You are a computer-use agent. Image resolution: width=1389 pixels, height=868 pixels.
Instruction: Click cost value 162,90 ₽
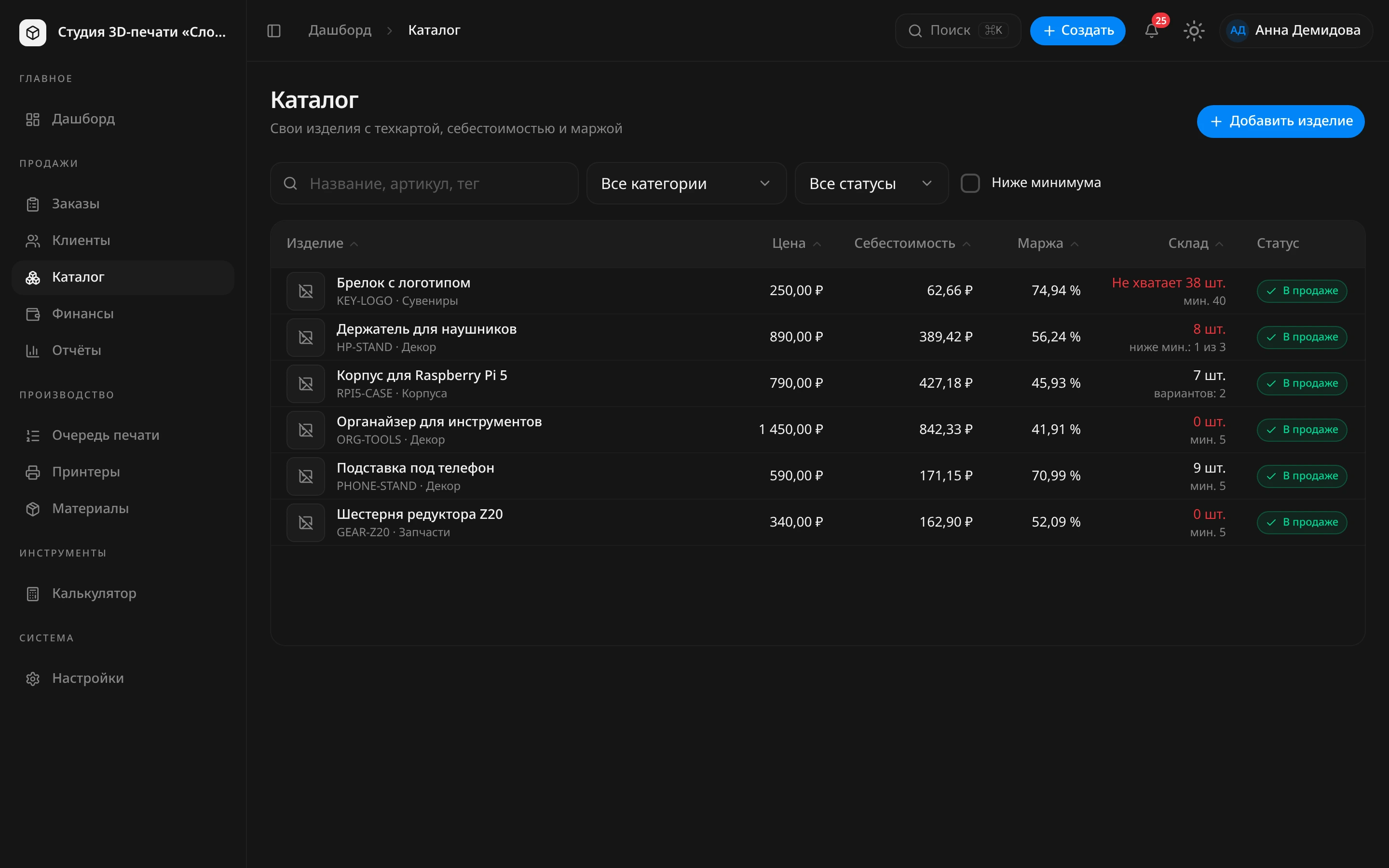coord(945,522)
